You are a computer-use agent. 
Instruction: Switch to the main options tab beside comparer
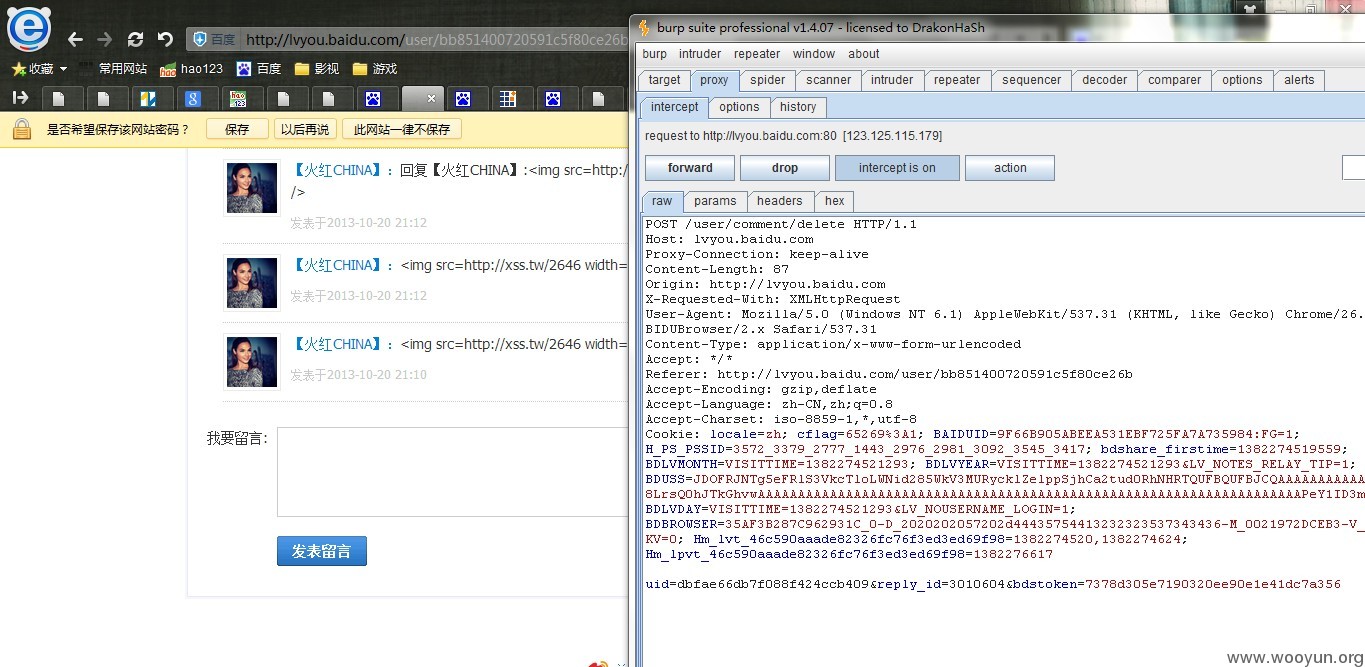[x=1242, y=80]
